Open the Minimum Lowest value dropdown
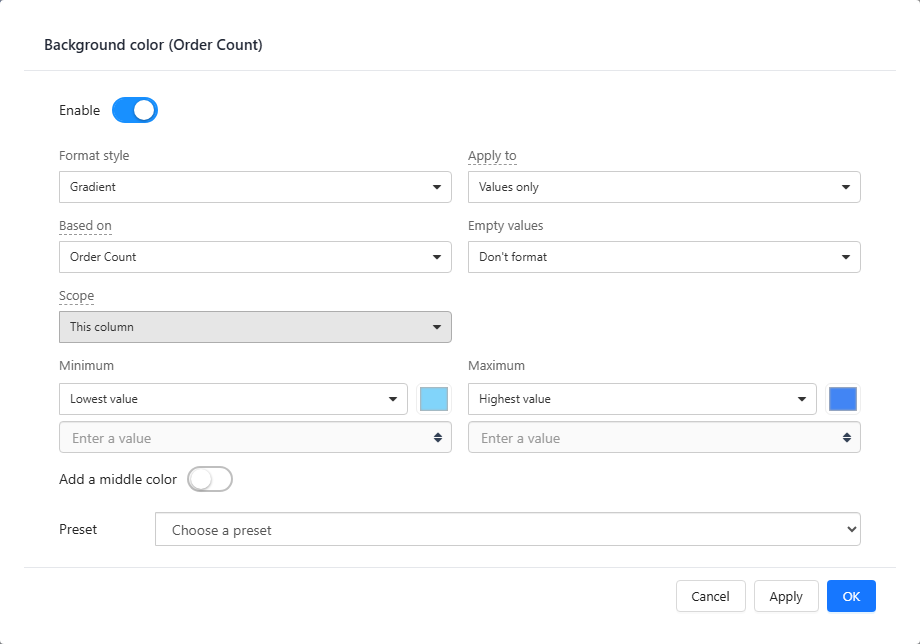The height and width of the screenshot is (644, 920). pos(234,399)
